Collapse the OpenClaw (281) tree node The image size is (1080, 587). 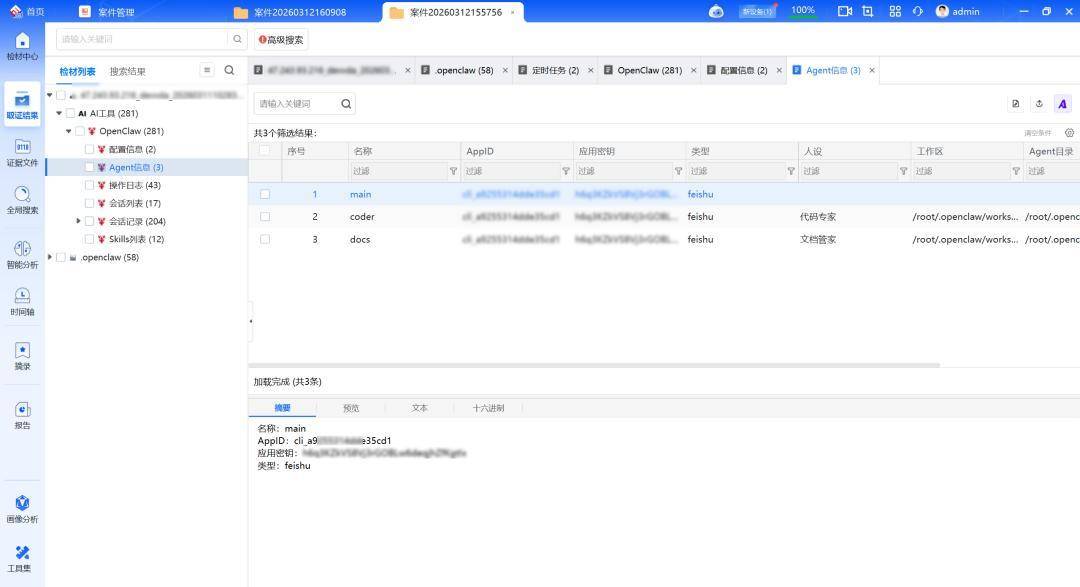pyautogui.click(x=69, y=132)
